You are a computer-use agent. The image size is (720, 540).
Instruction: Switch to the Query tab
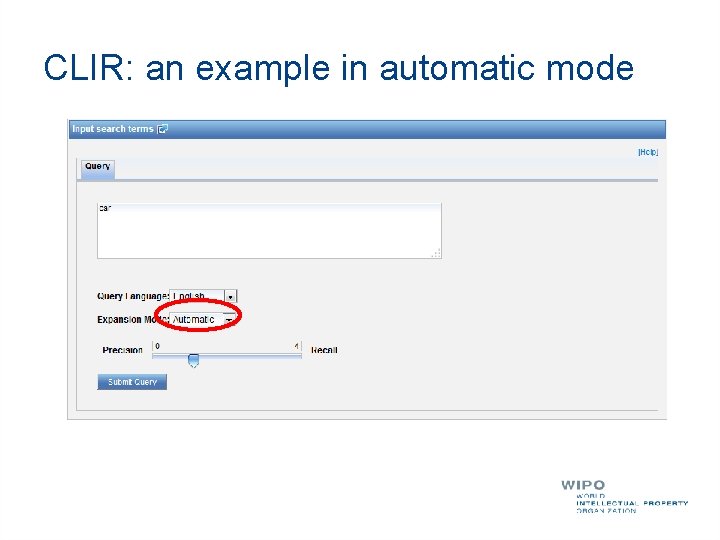(x=98, y=168)
